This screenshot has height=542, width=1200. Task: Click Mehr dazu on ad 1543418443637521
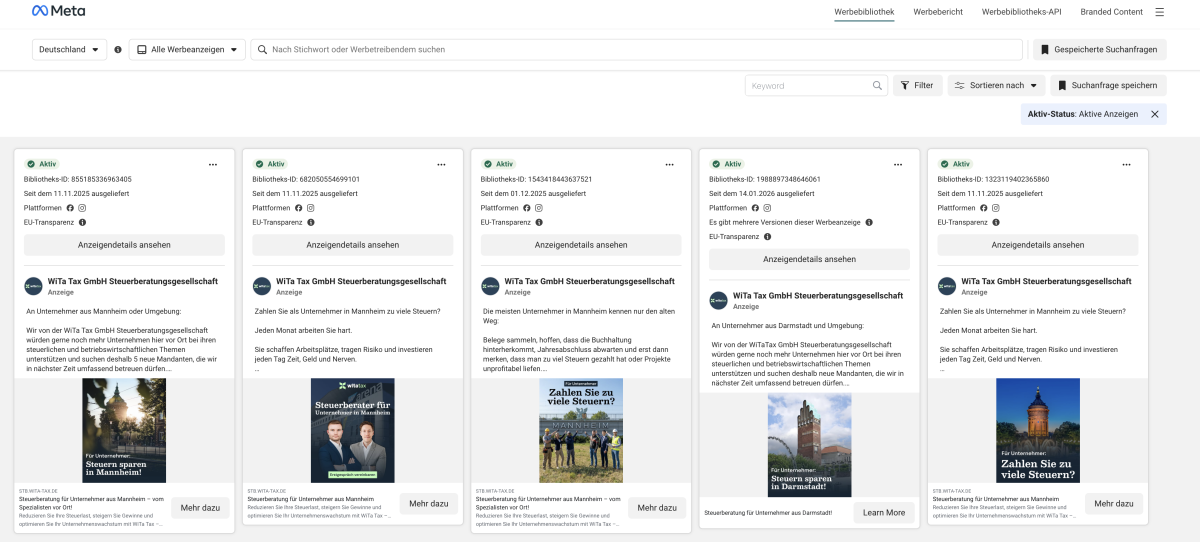[x=657, y=507]
